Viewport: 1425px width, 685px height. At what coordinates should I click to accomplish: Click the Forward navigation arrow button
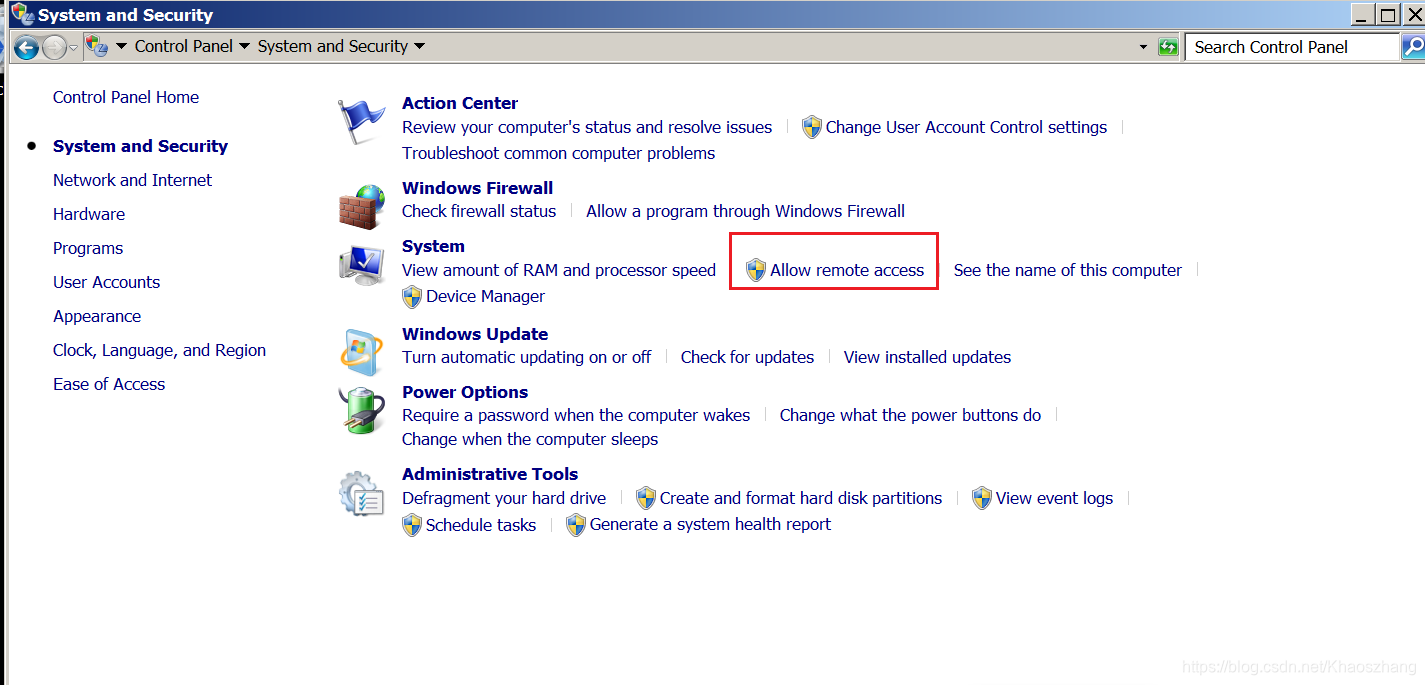(x=54, y=47)
